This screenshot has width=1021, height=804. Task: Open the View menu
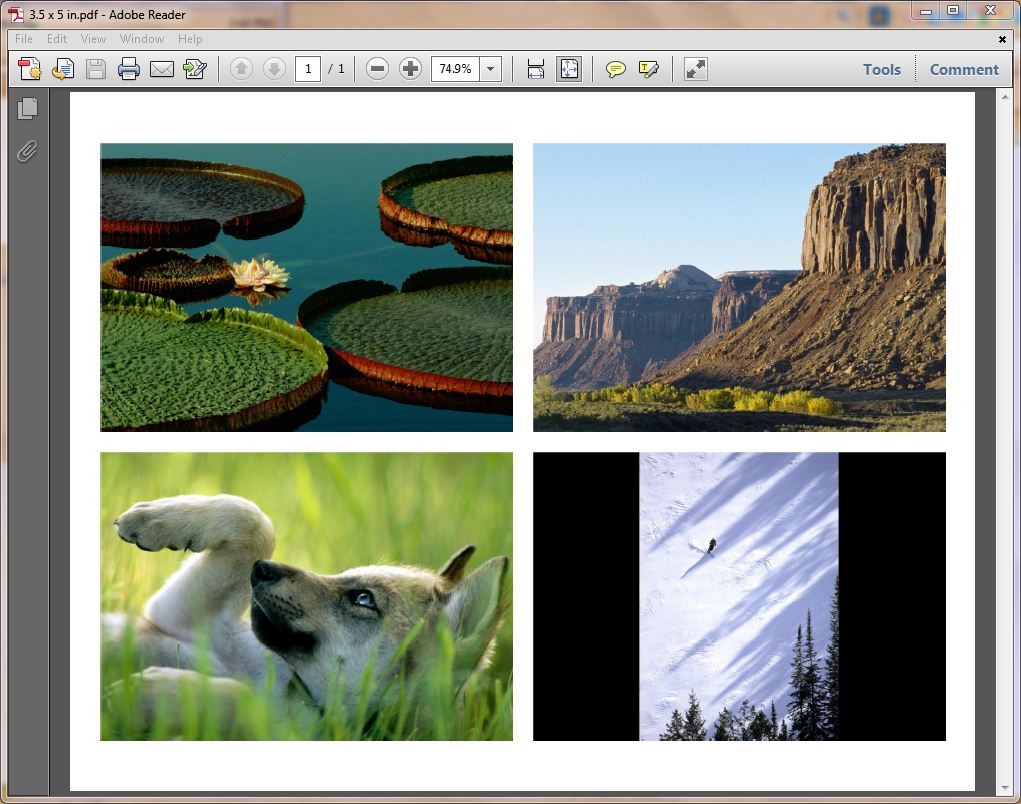93,38
